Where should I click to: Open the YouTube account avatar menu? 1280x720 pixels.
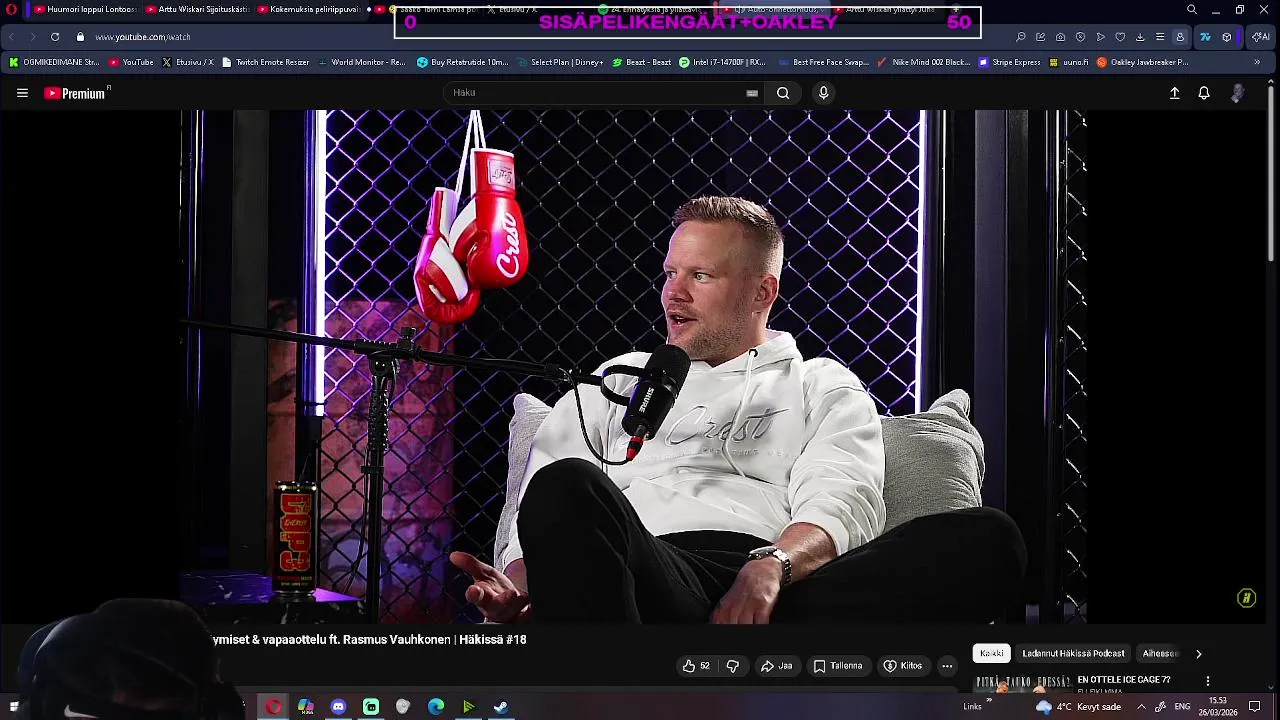[1238, 93]
